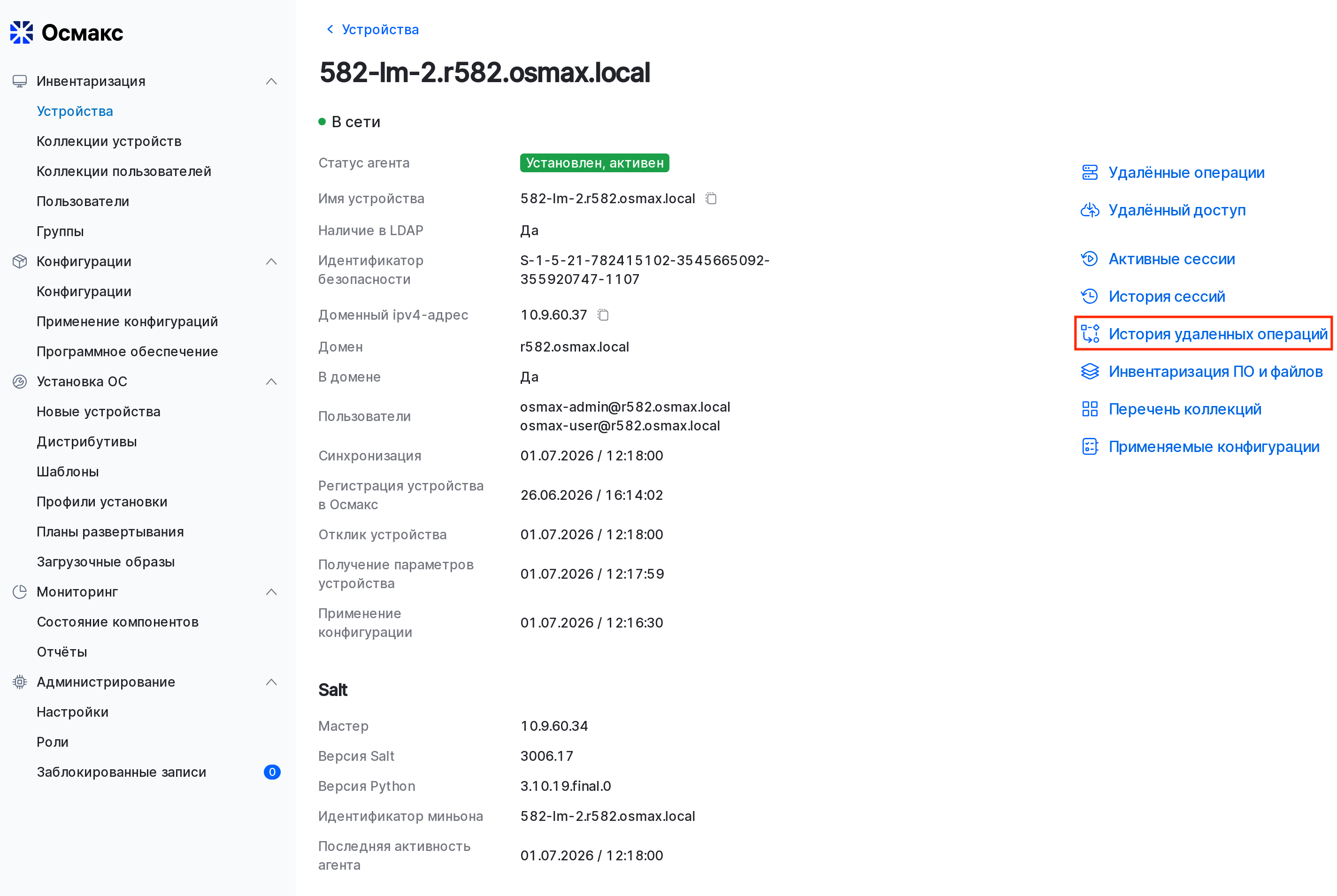Click the back chevron next to Устройства
Screen dimensions: 1337x896
[x=330, y=29]
